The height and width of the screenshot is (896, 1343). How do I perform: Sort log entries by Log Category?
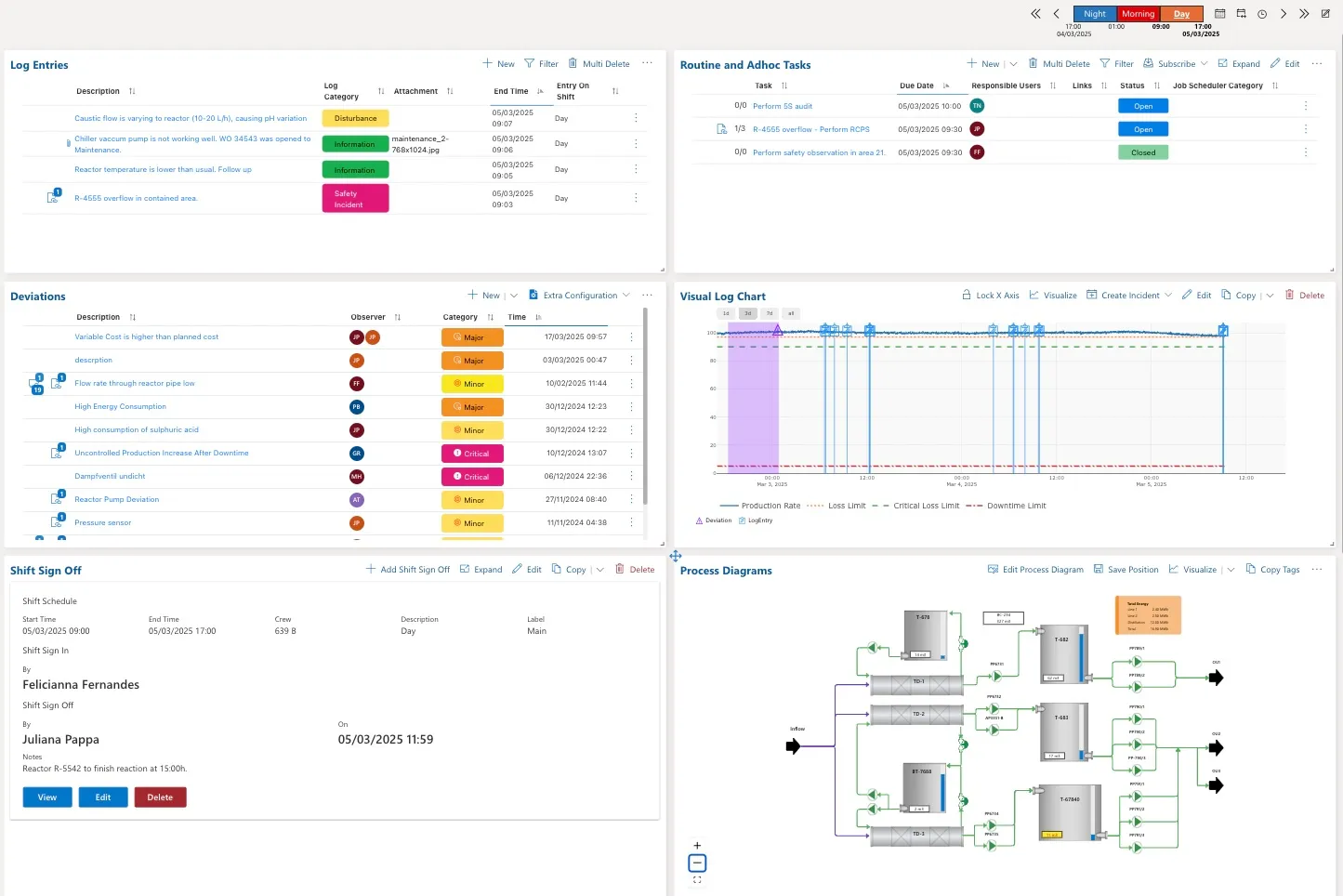click(381, 91)
